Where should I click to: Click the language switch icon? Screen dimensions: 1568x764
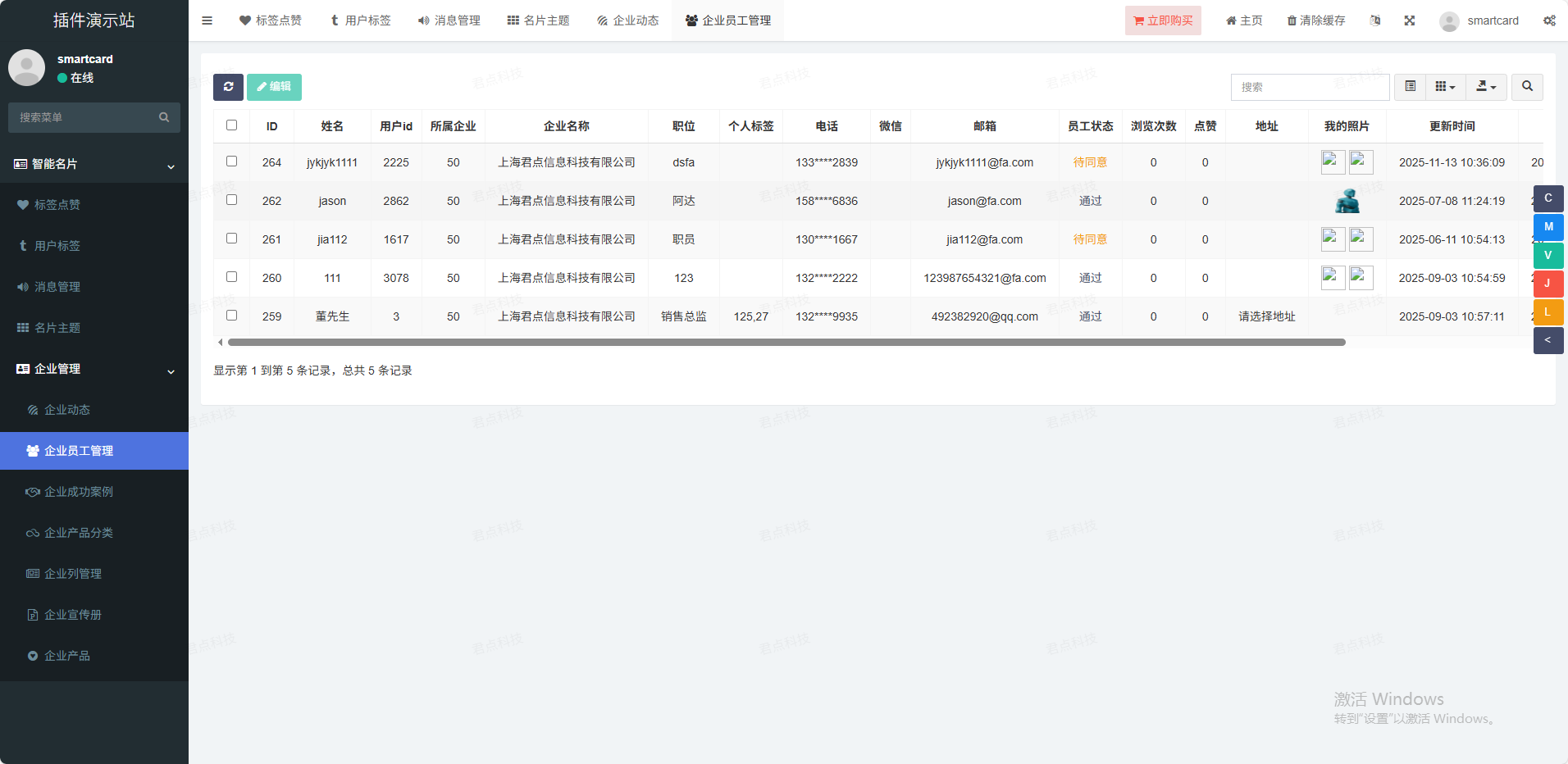(x=1375, y=20)
